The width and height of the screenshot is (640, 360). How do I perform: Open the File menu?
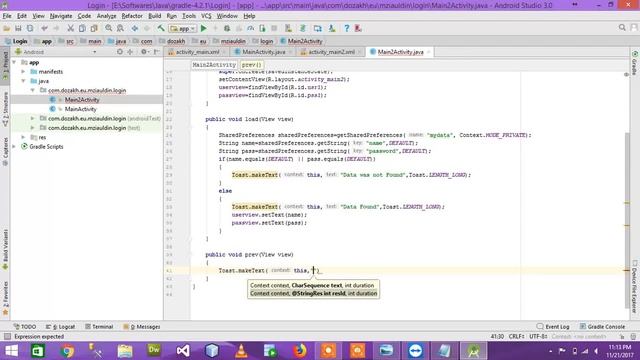(x=7, y=16)
